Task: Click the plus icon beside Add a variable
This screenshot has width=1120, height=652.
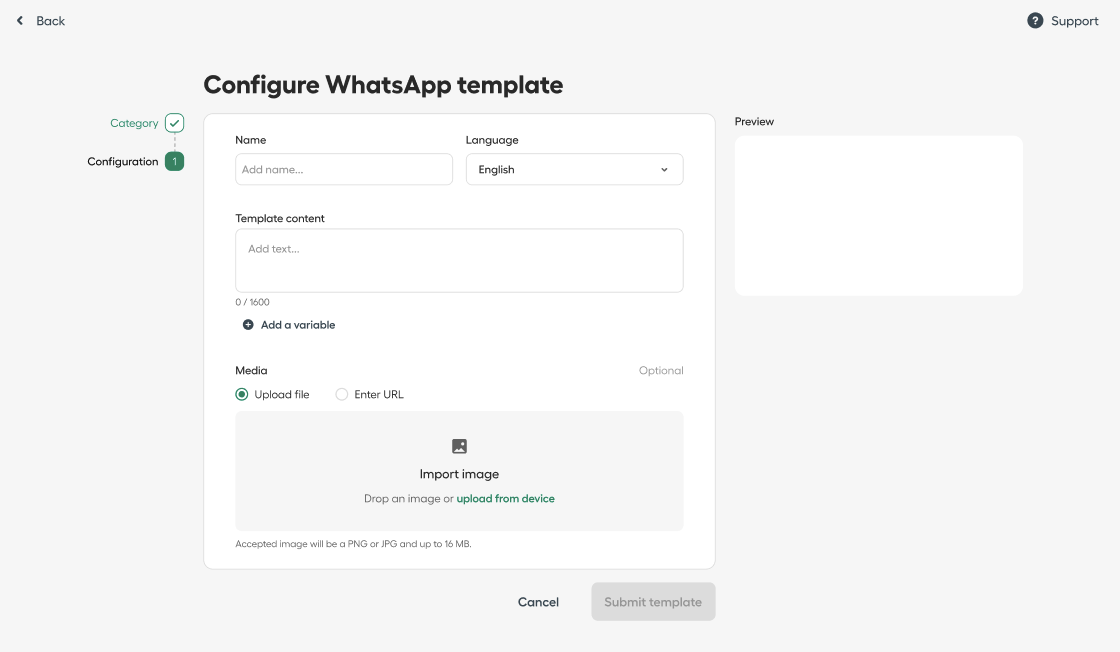Action: [x=248, y=325]
